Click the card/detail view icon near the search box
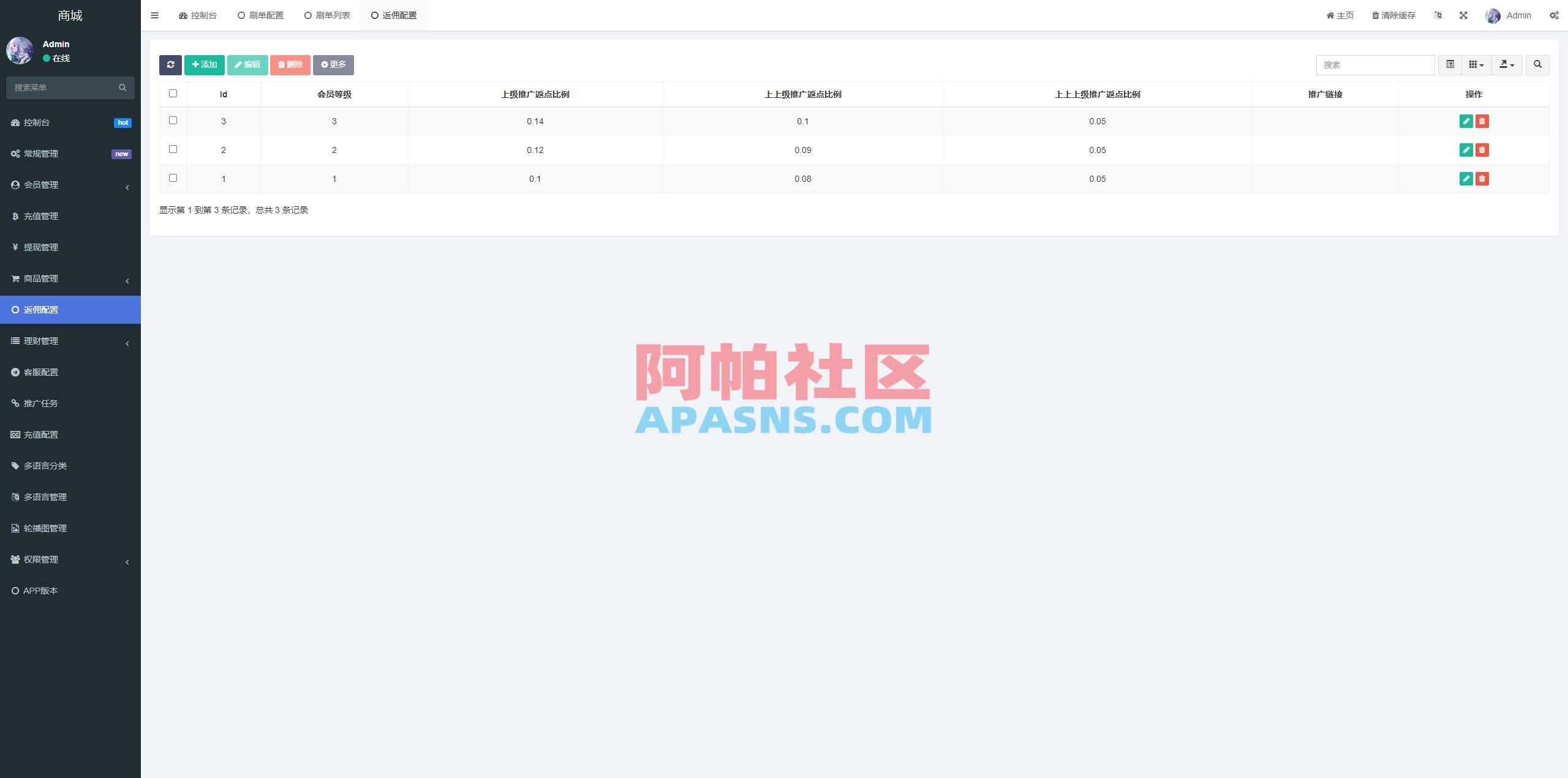Viewport: 1568px width, 778px height. (1449, 64)
